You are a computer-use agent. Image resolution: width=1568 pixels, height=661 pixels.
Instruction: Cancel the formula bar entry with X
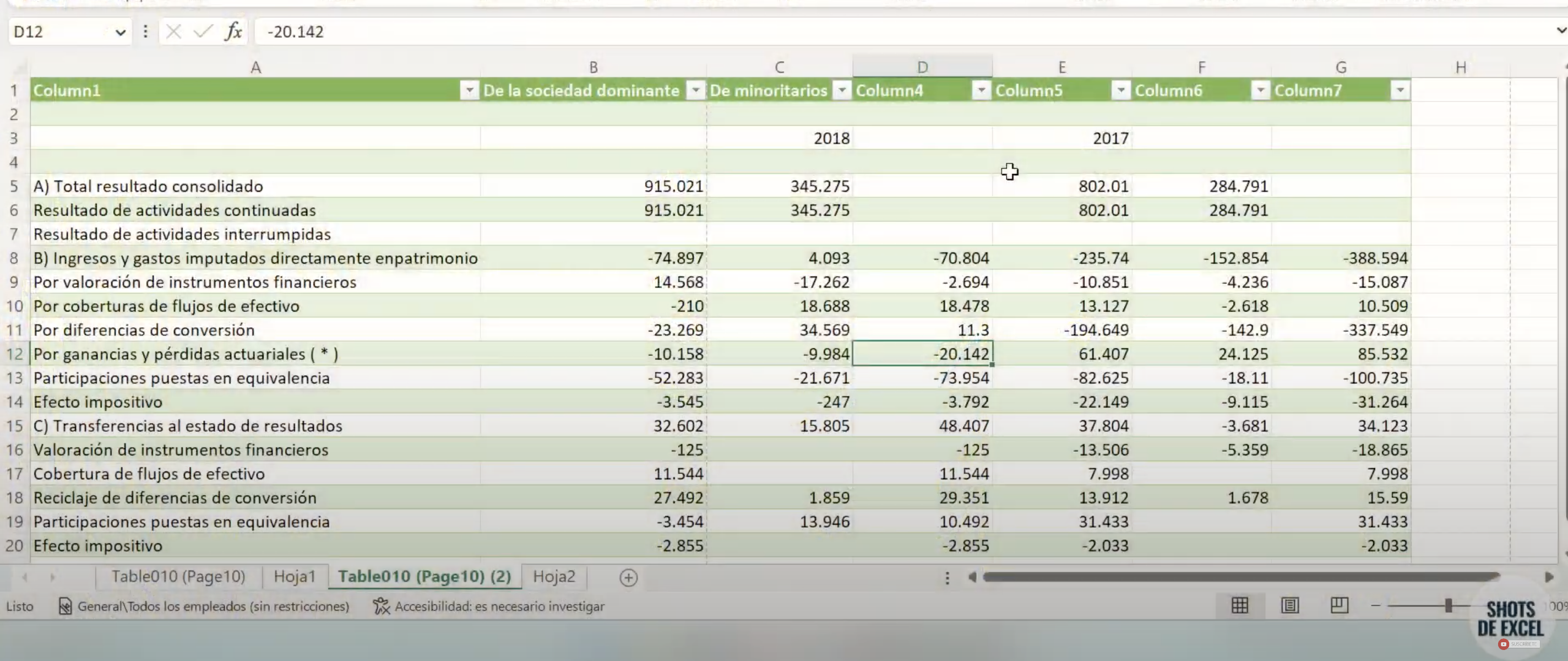(173, 31)
